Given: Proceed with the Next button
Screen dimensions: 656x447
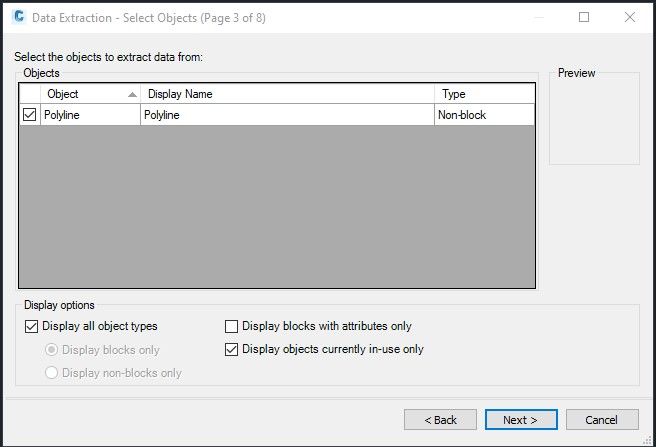Looking at the screenshot, I should [521, 420].
